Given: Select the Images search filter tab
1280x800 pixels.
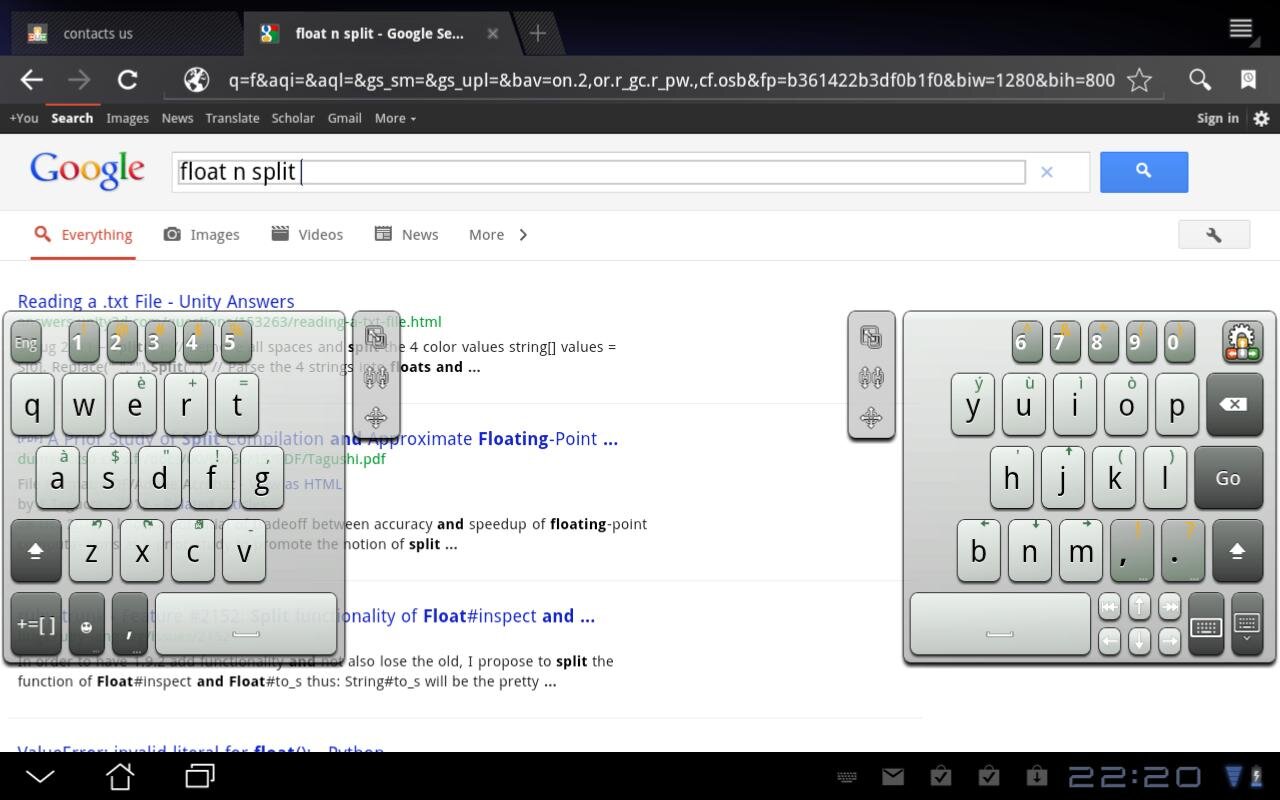Looking at the screenshot, I should pyautogui.click(x=202, y=235).
